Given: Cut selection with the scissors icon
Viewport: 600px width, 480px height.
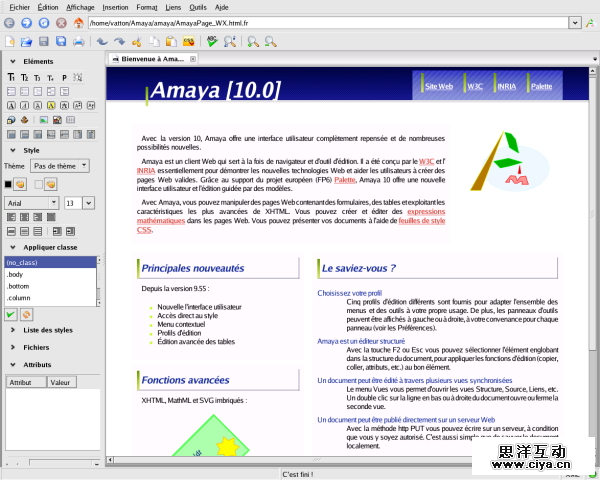Looking at the screenshot, I should (x=137, y=41).
